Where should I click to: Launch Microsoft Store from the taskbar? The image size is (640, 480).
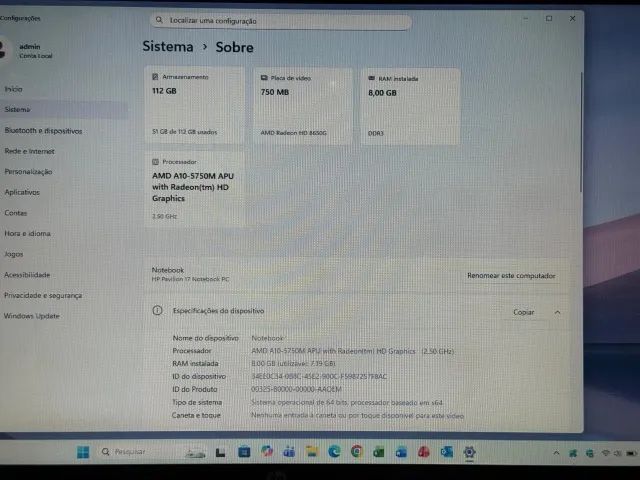(244, 452)
